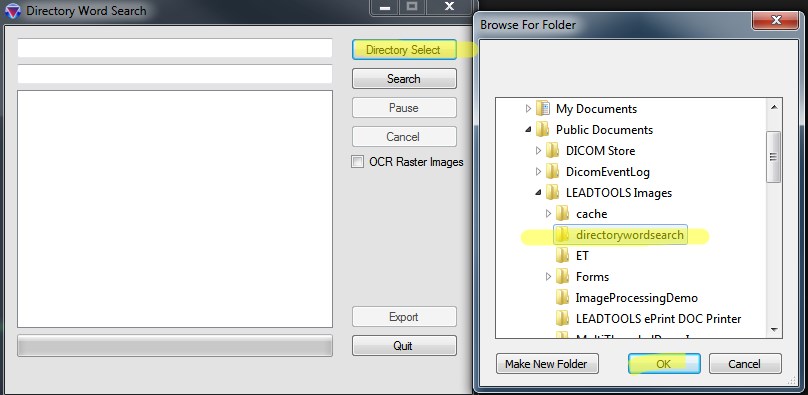Expand the My Documents tree node
This screenshot has height=395, width=808.
[528, 109]
